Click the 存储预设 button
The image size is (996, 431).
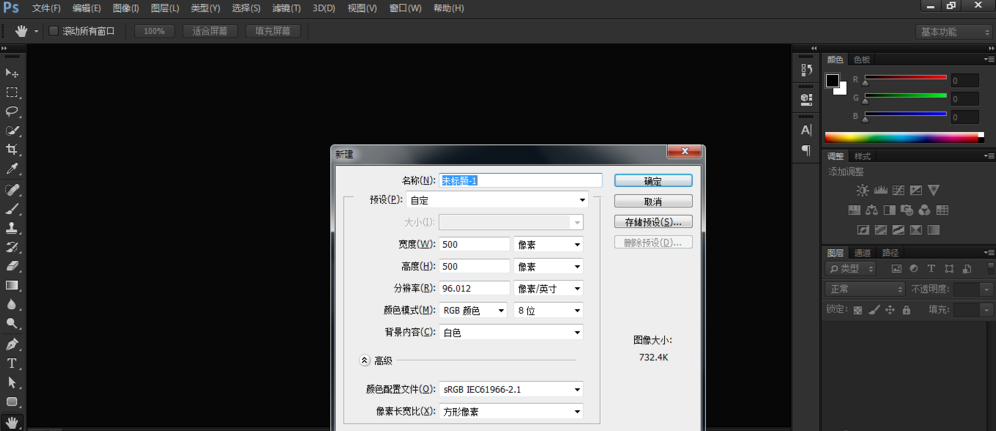[653, 222]
